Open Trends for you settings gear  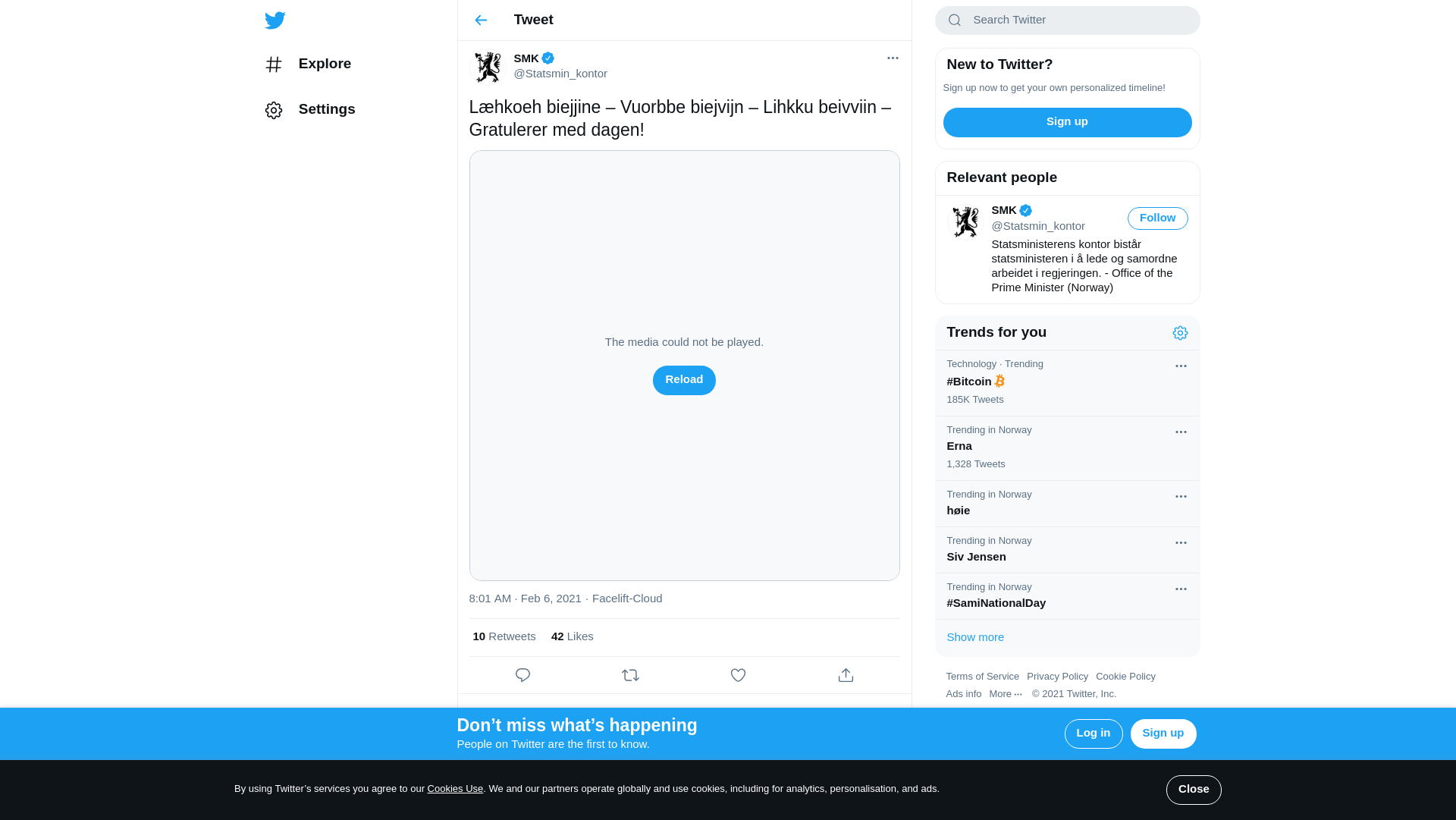click(x=1180, y=333)
